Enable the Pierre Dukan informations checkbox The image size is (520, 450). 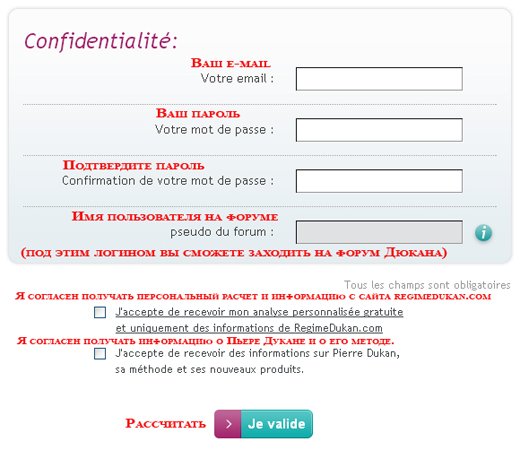[100, 354]
